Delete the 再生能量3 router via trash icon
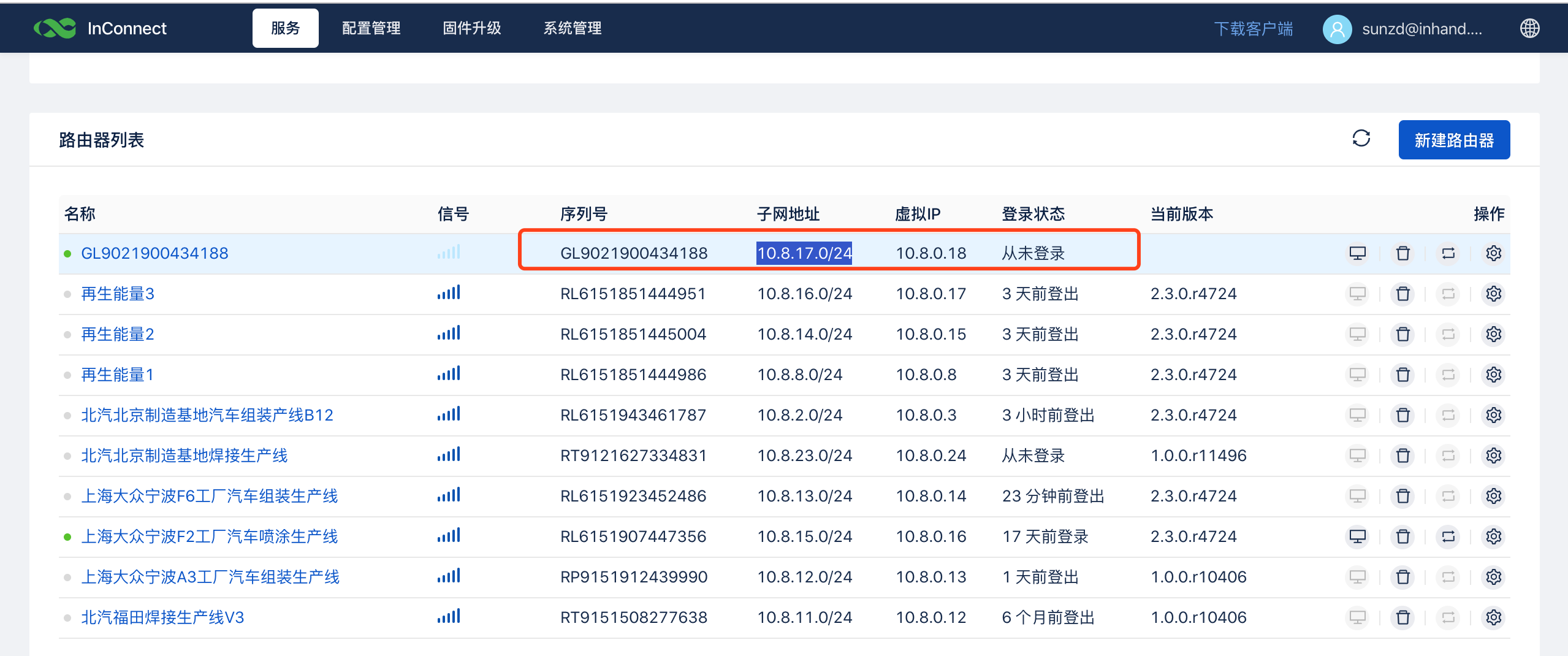 click(1402, 294)
